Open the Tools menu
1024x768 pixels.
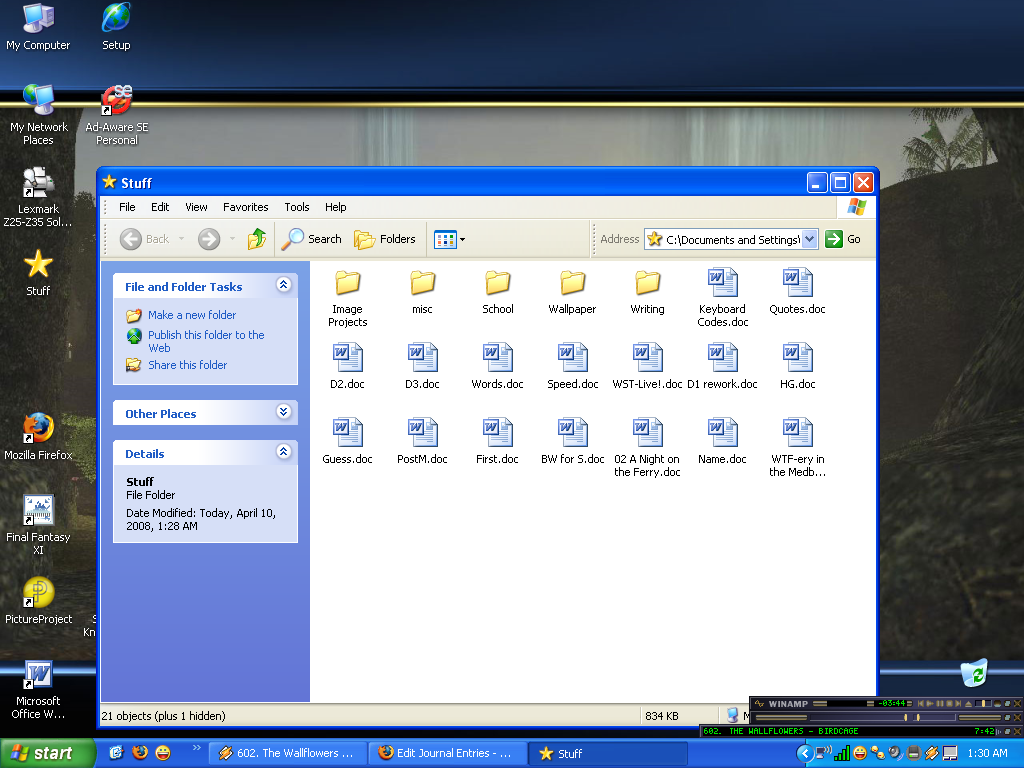(297, 207)
